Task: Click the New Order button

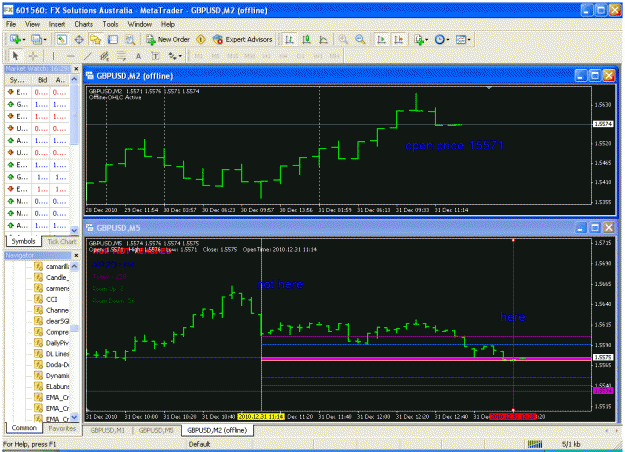Action: point(168,39)
